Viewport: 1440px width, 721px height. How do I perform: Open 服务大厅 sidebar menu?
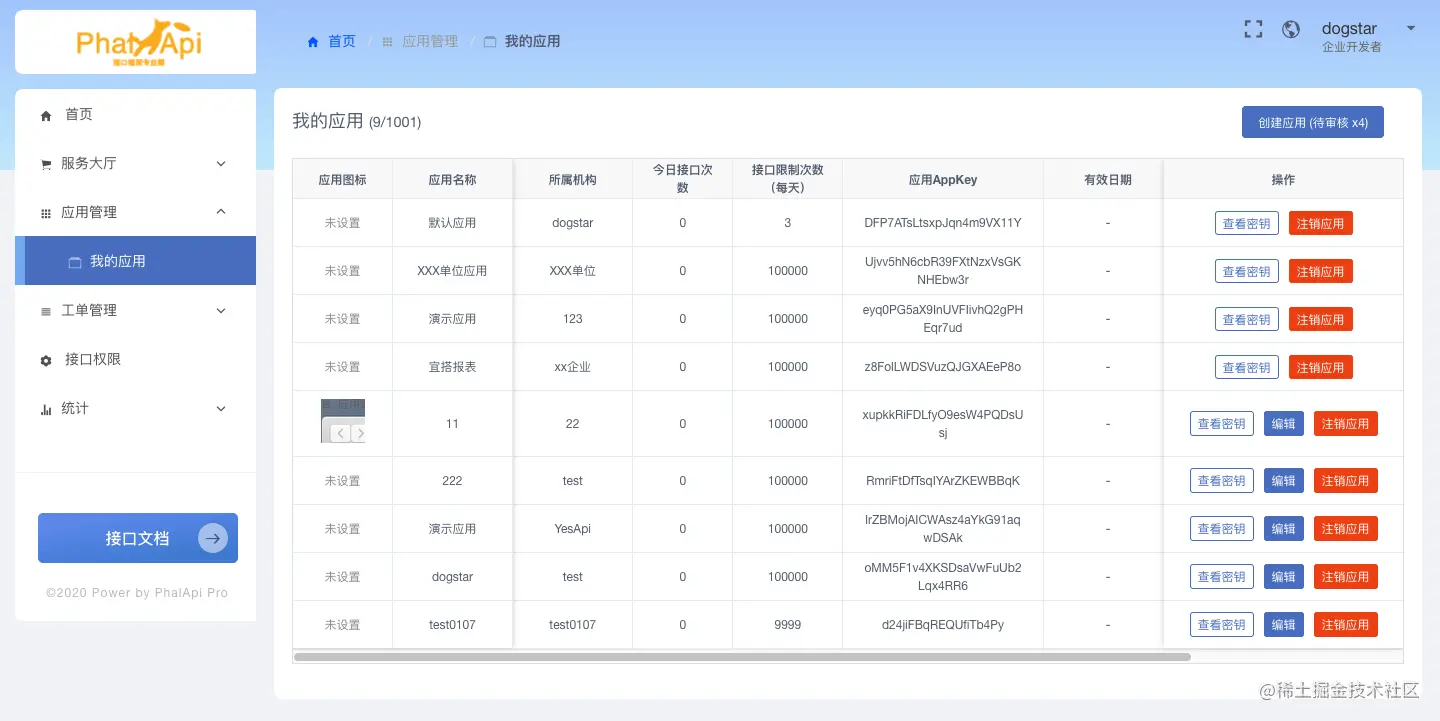[x=135, y=163]
